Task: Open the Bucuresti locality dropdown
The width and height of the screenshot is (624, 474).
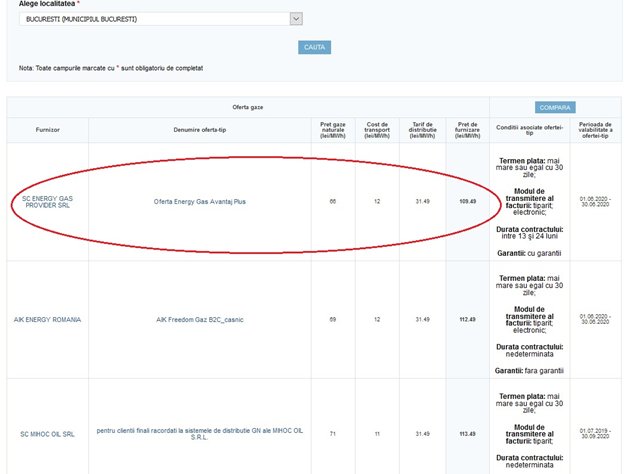Action: click(x=150, y=19)
